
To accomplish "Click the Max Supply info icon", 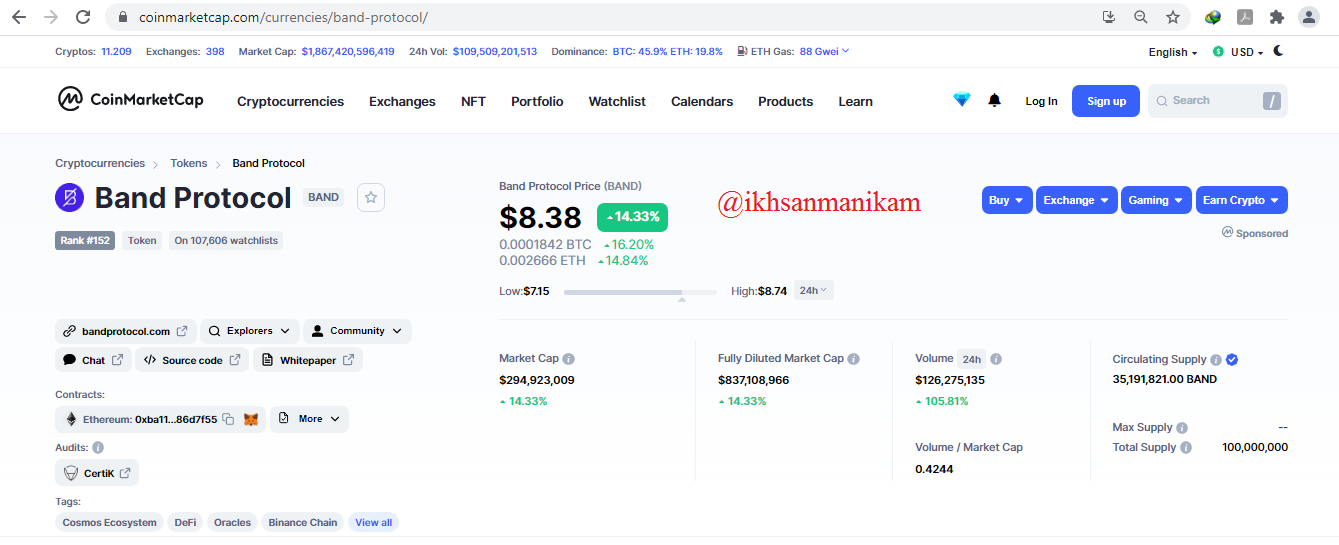I will (1182, 428).
